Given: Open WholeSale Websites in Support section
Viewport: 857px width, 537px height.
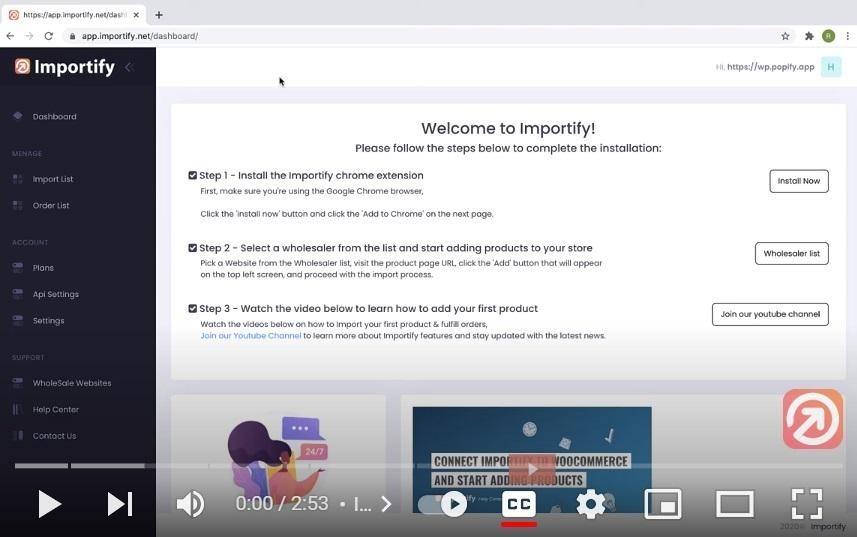Looking at the screenshot, I should pos(72,383).
